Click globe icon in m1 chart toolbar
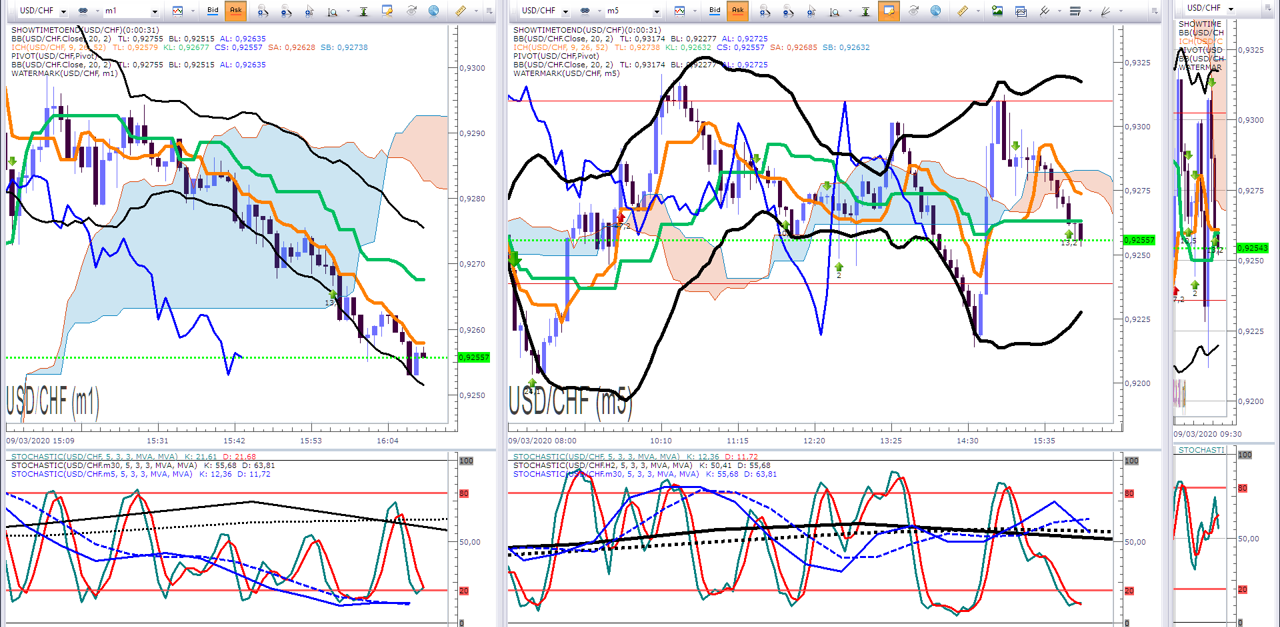This screenshot has width=1280, height=627. point(434,11)
